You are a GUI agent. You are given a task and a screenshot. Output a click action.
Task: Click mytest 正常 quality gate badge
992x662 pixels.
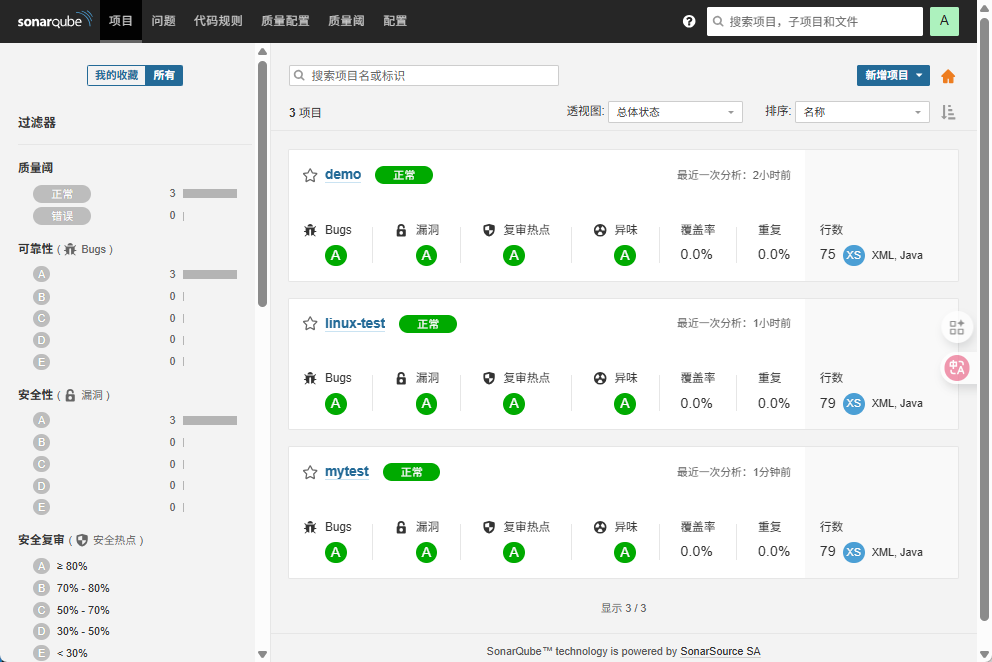pos(411,472)
